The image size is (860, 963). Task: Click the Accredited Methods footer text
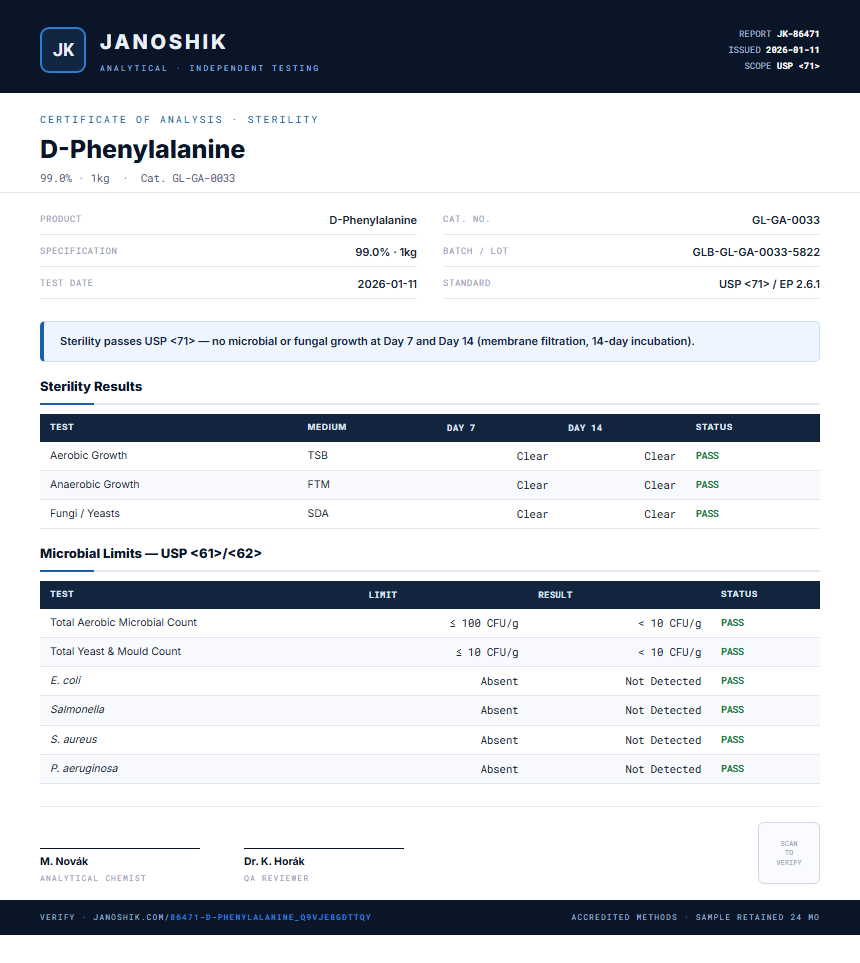[624, 917]
